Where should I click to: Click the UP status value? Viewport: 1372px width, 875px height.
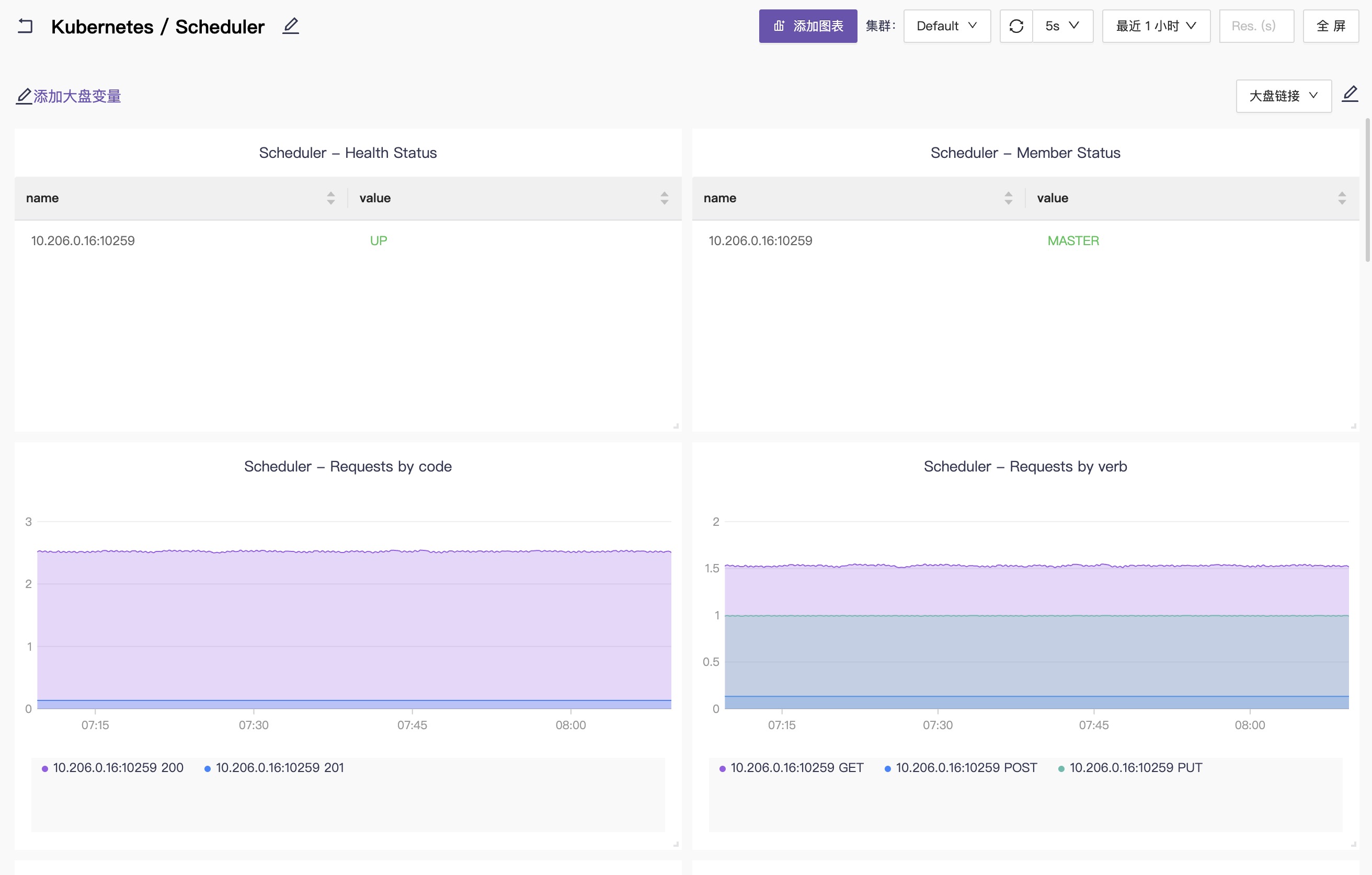pos(379,240)
